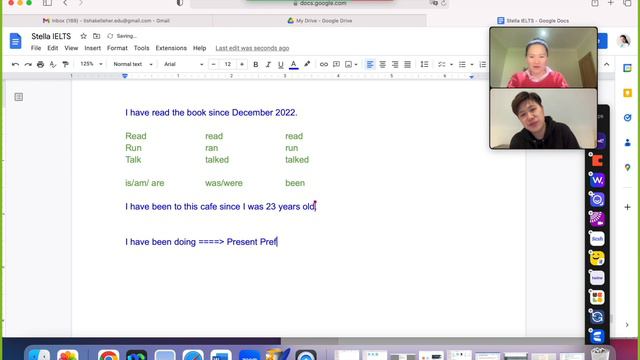The width and height of the screenshot is (640, 360).
Task: Click the move-to-folder icon beside the title
Action: tap(96, 36)
